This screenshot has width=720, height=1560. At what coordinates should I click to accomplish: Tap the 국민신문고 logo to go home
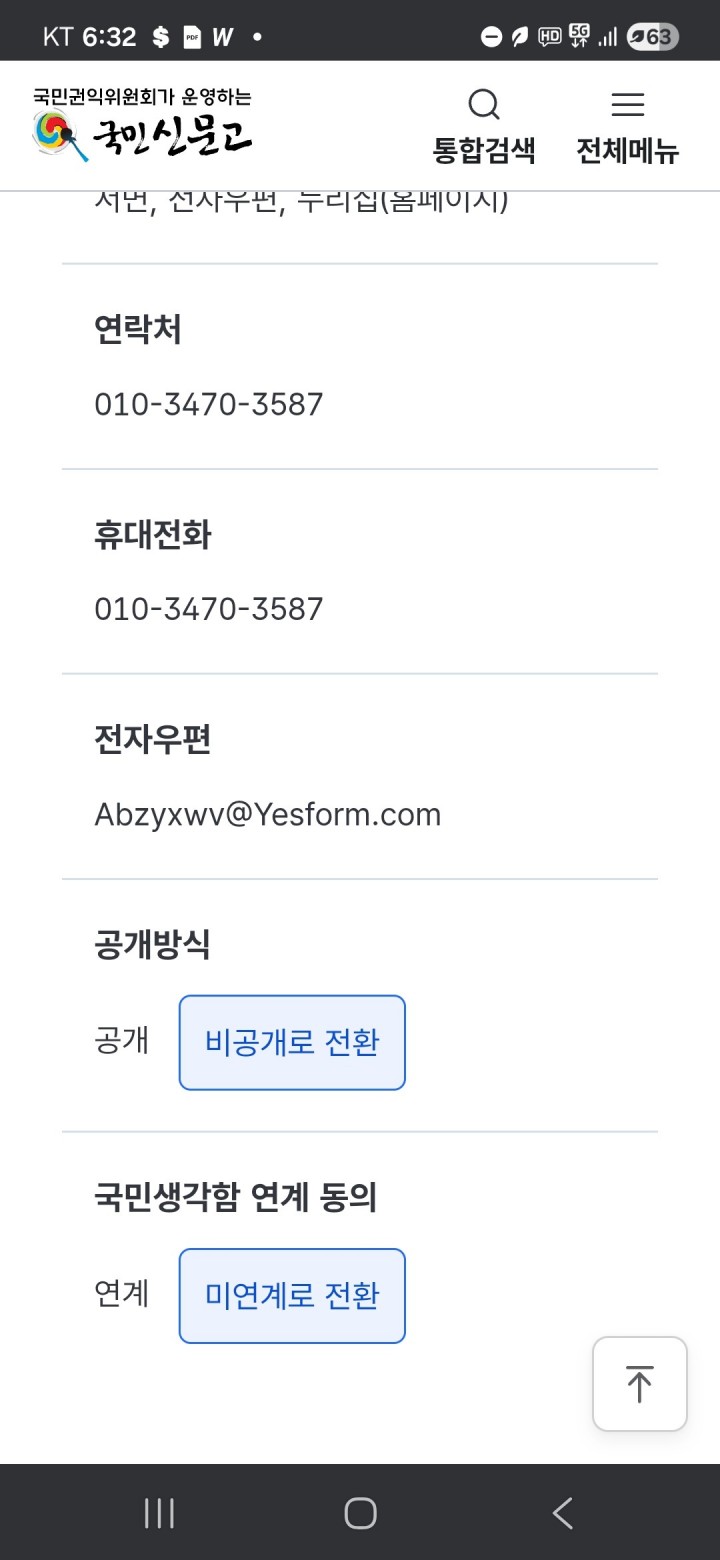[142, 127]
